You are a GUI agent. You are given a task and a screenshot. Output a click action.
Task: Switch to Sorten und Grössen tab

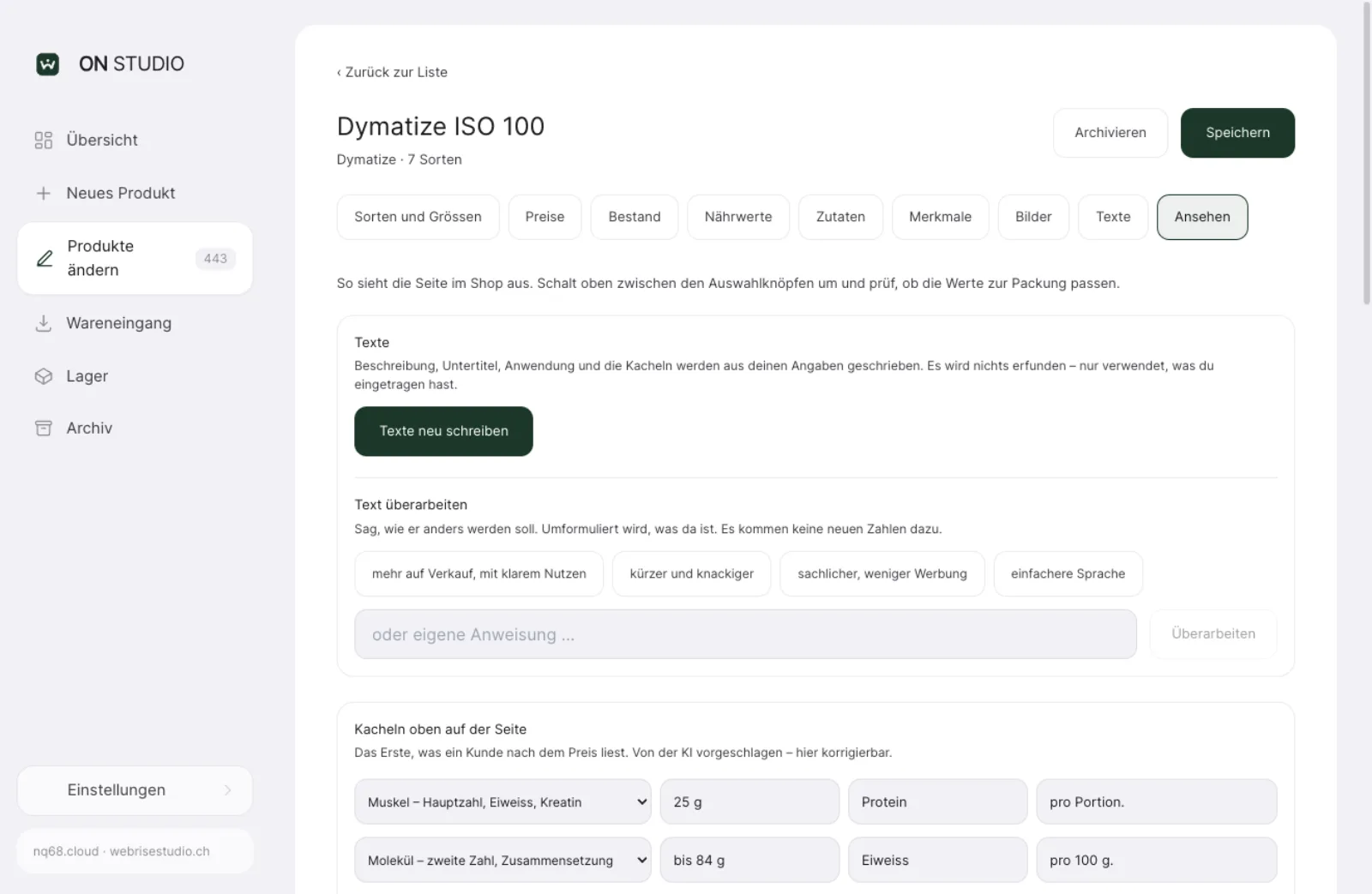(x=418, y=217)
